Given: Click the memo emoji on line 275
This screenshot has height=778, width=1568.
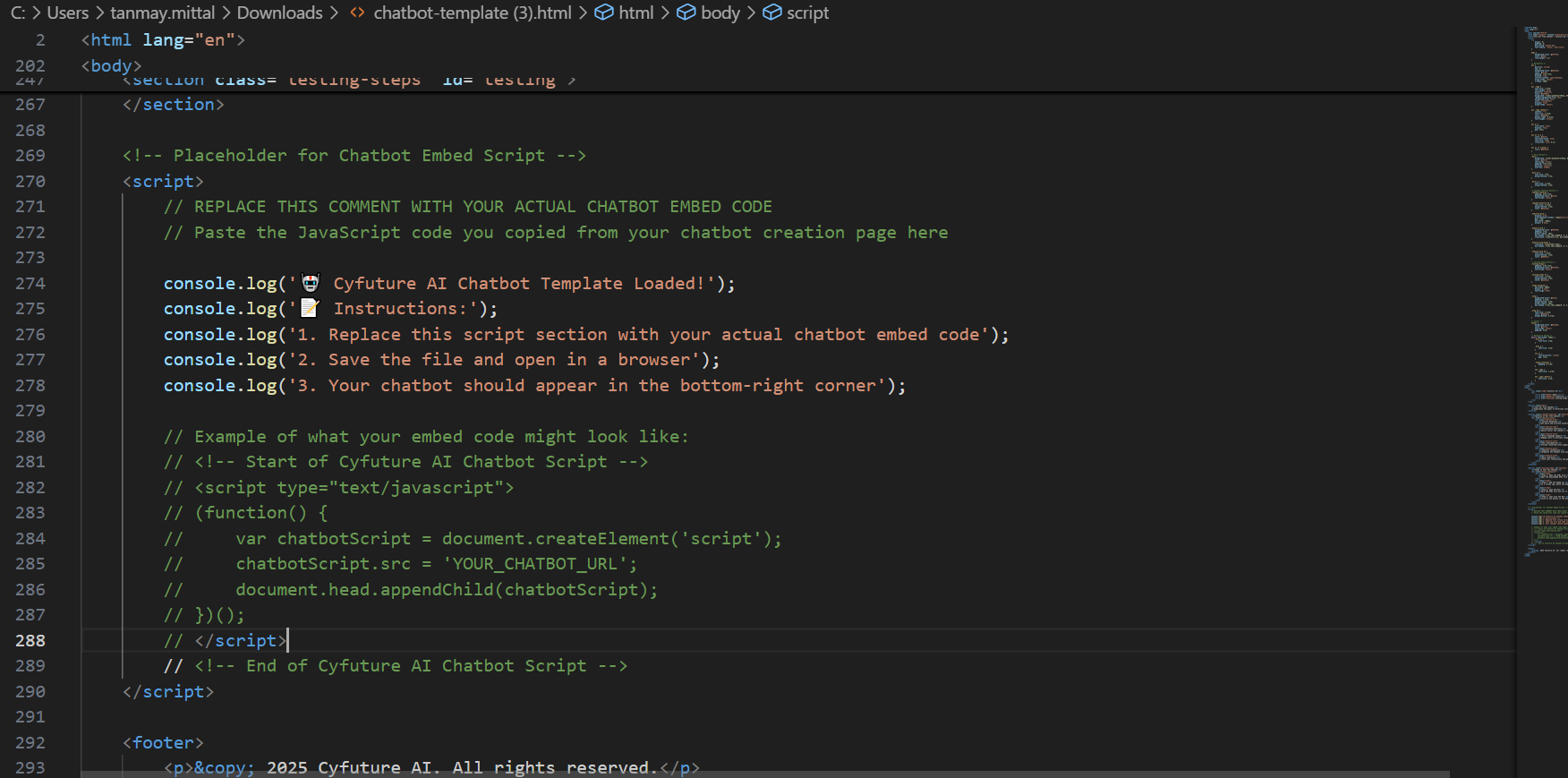Looking at the screenshot, I should pyautogui.click(x=310, y=308).
